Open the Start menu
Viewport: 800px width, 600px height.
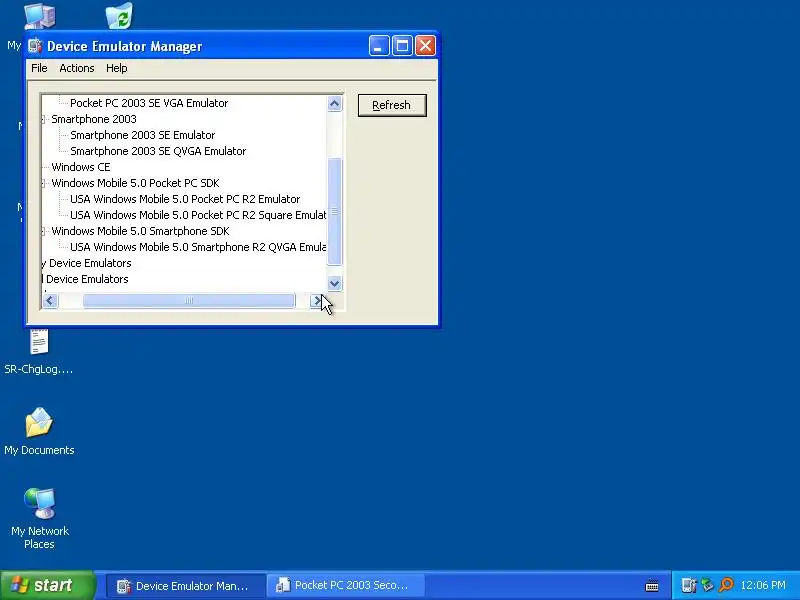[47, 585]
